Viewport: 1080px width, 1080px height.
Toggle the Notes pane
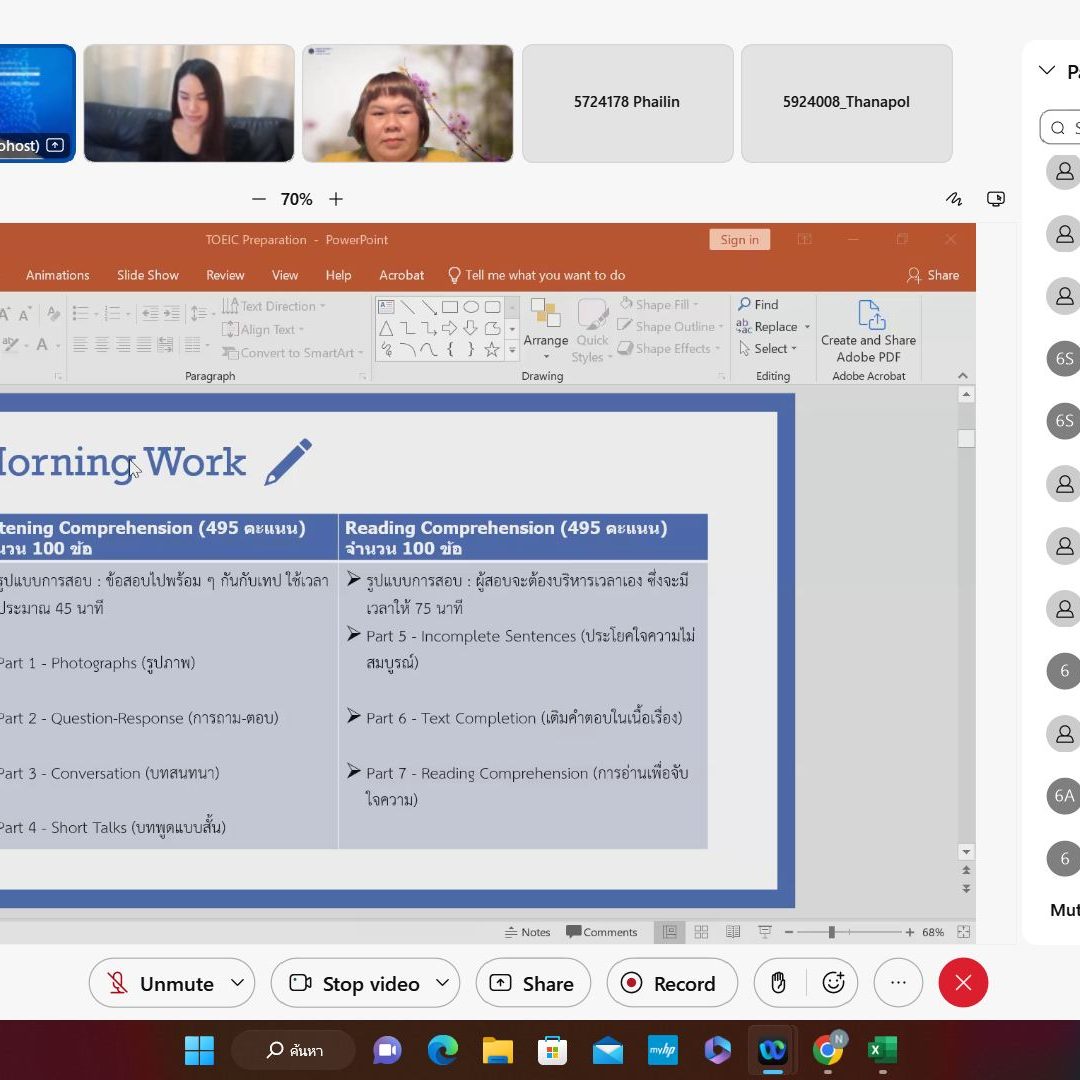coord(528,932)
